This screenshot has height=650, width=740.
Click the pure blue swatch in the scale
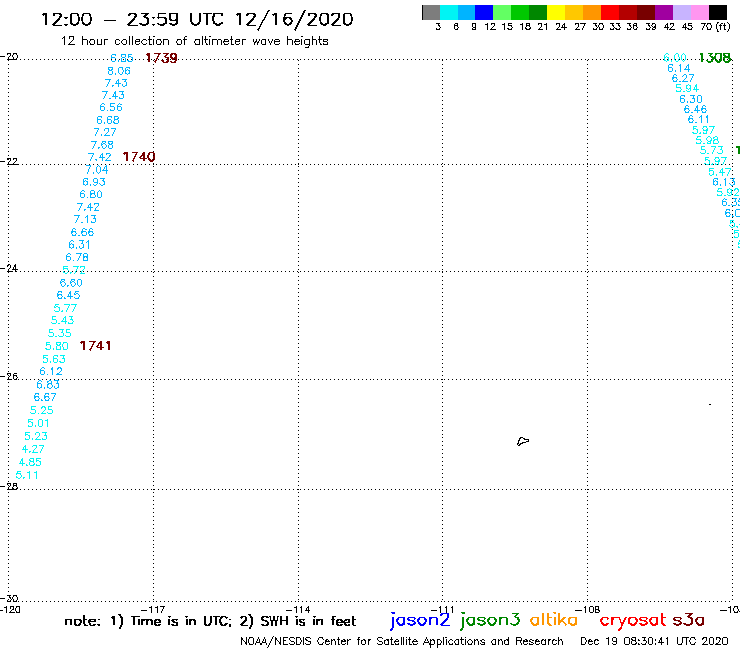pyautogui.click(x=484, y=12)
